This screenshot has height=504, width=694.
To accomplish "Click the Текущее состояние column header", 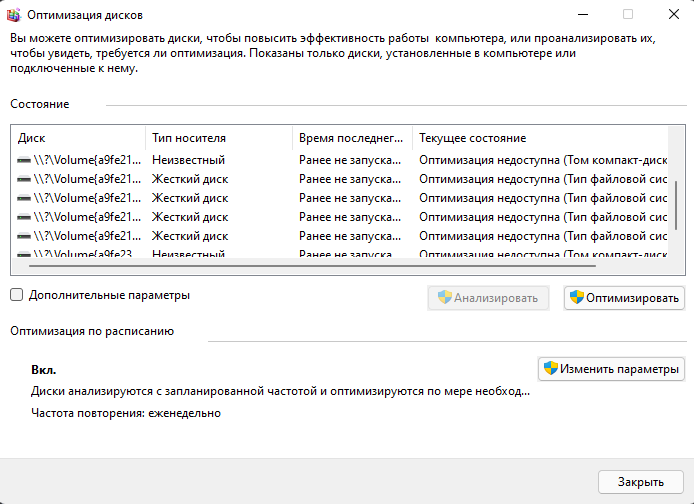I will click(540, 137).
